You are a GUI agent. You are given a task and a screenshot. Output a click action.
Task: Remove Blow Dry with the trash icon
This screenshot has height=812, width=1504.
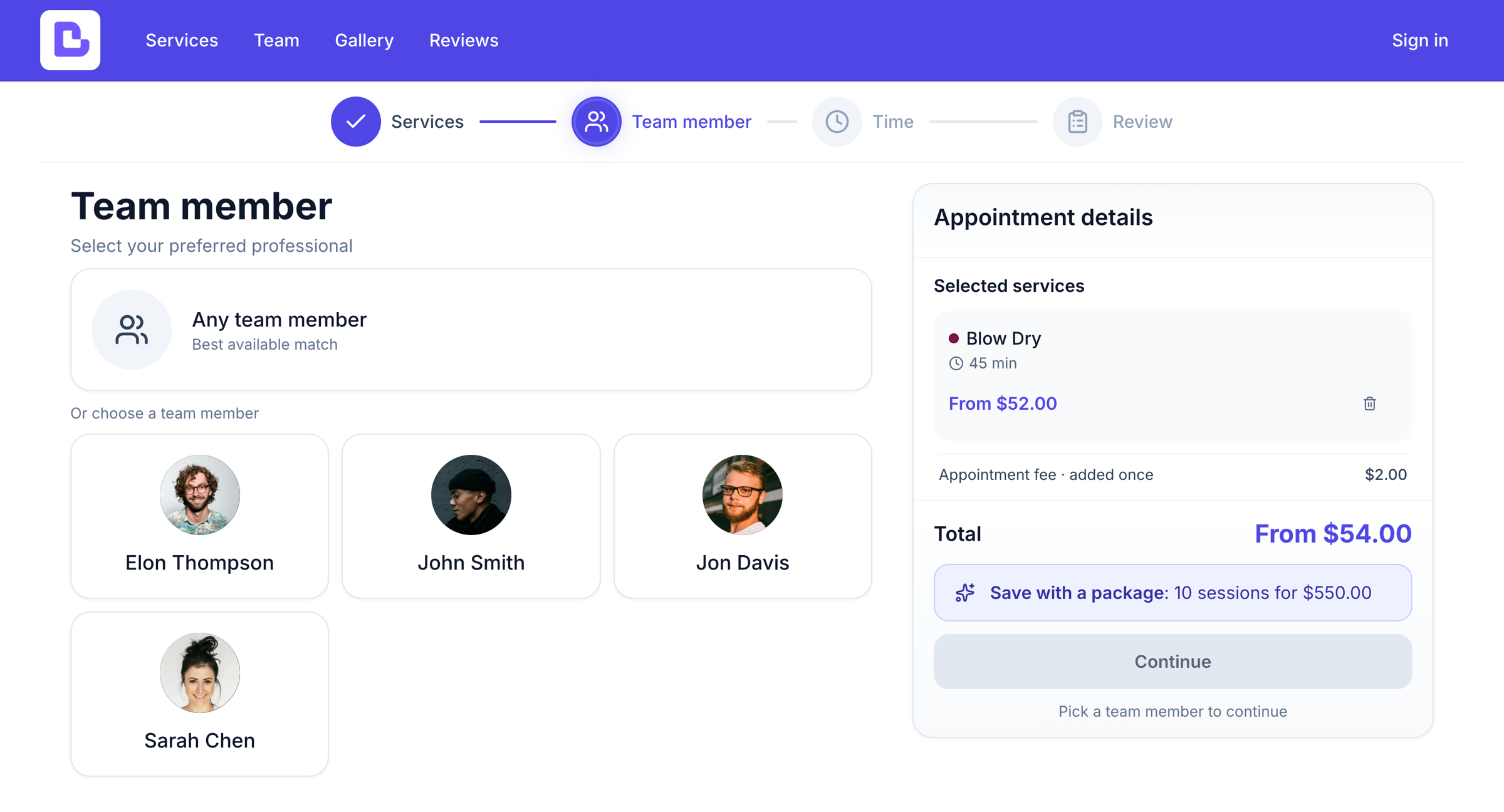click(x=1370, y=403)
